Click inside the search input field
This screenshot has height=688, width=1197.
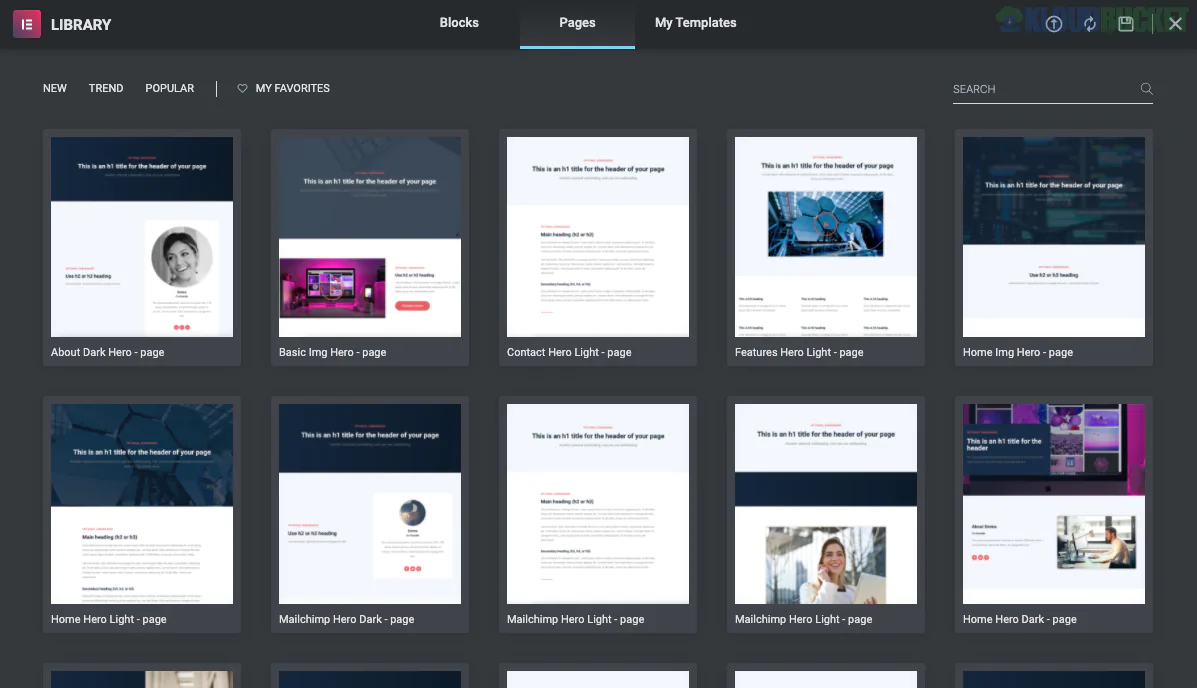click(x=1040, y=89)
